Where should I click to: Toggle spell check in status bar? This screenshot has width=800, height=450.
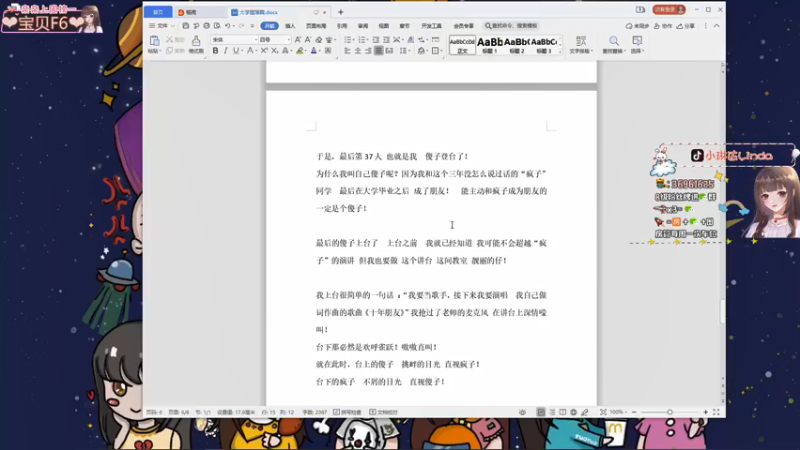347,412
